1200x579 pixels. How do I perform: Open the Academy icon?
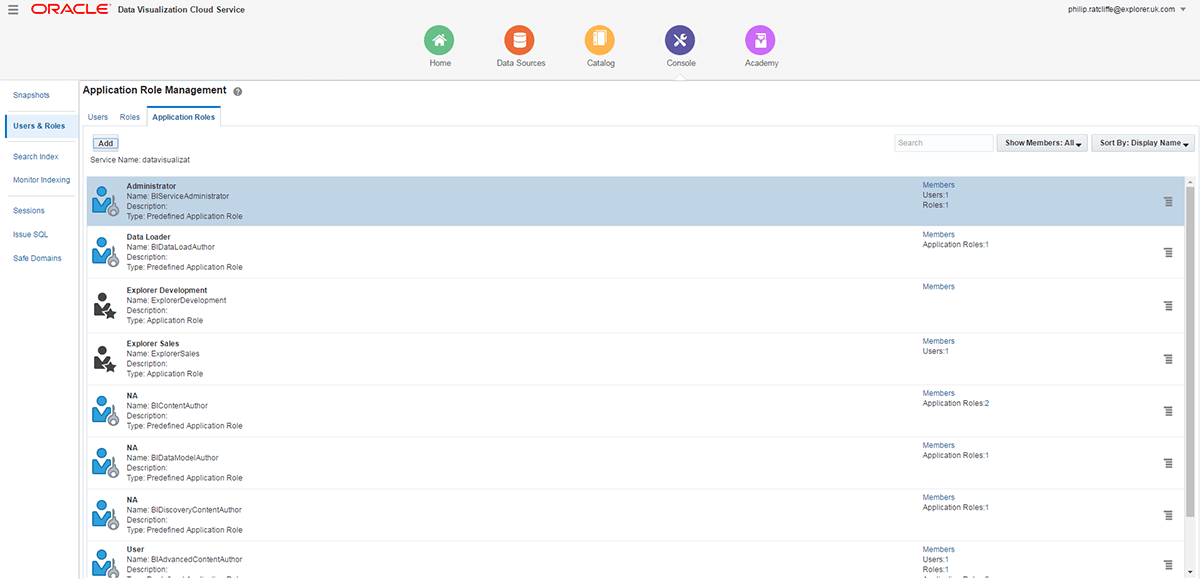point(760,41)
